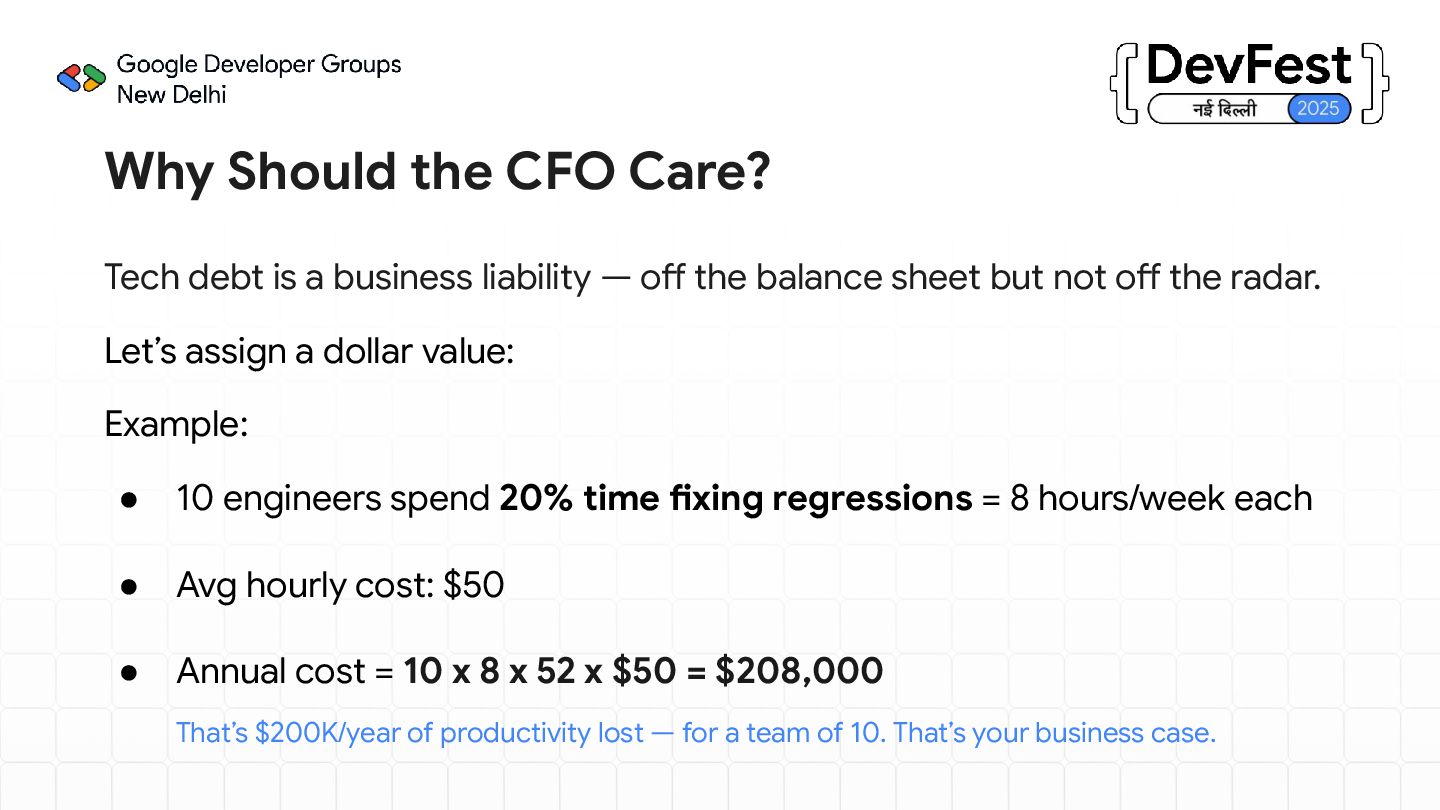
Task: Click the DevFest wordmark logo
Action: pos(1249,67)
